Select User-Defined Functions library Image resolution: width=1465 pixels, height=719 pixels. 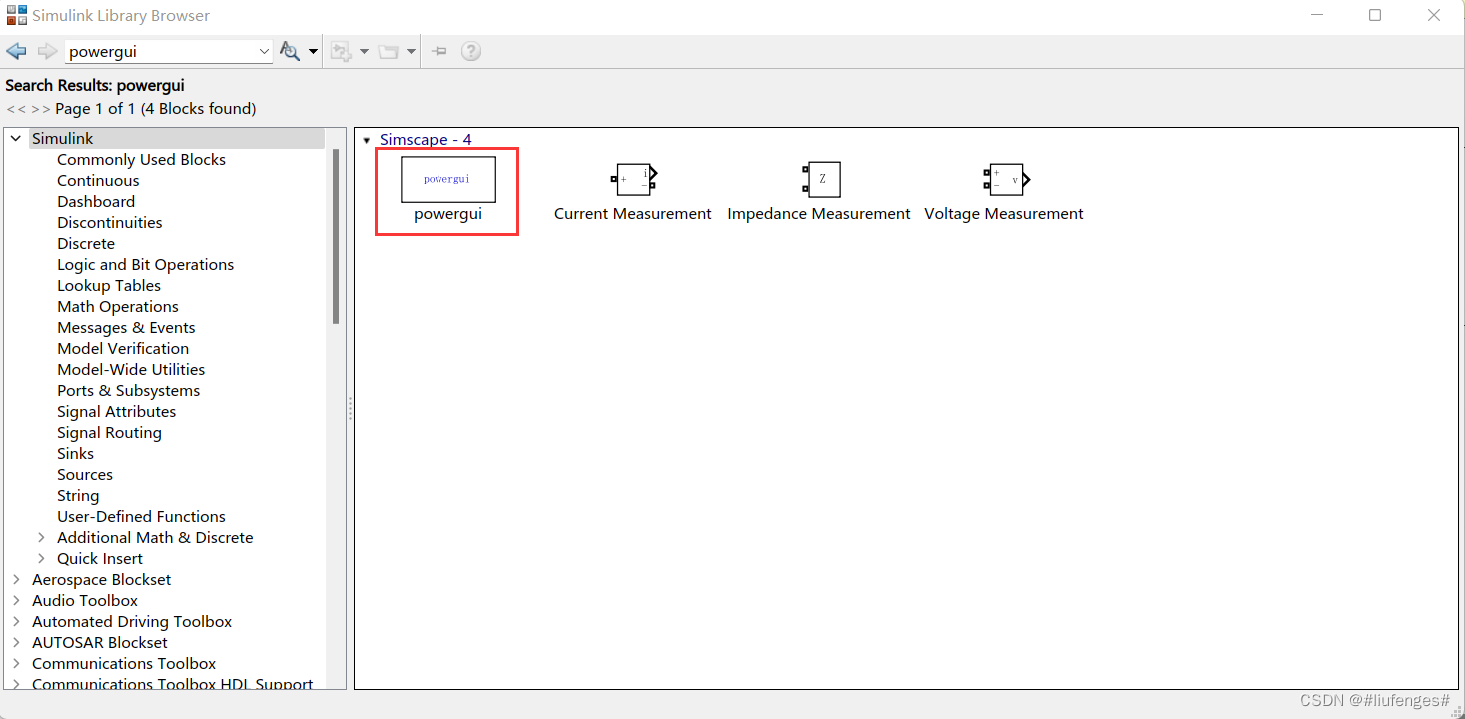click(141, 517)
